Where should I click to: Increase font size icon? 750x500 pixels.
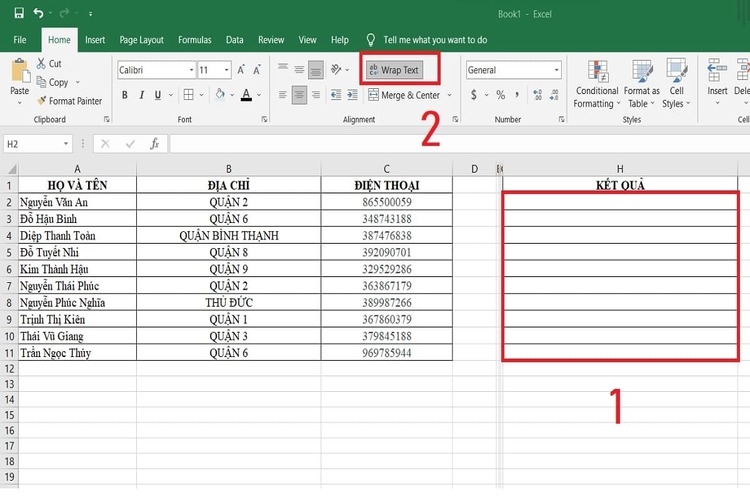[241, 70]
